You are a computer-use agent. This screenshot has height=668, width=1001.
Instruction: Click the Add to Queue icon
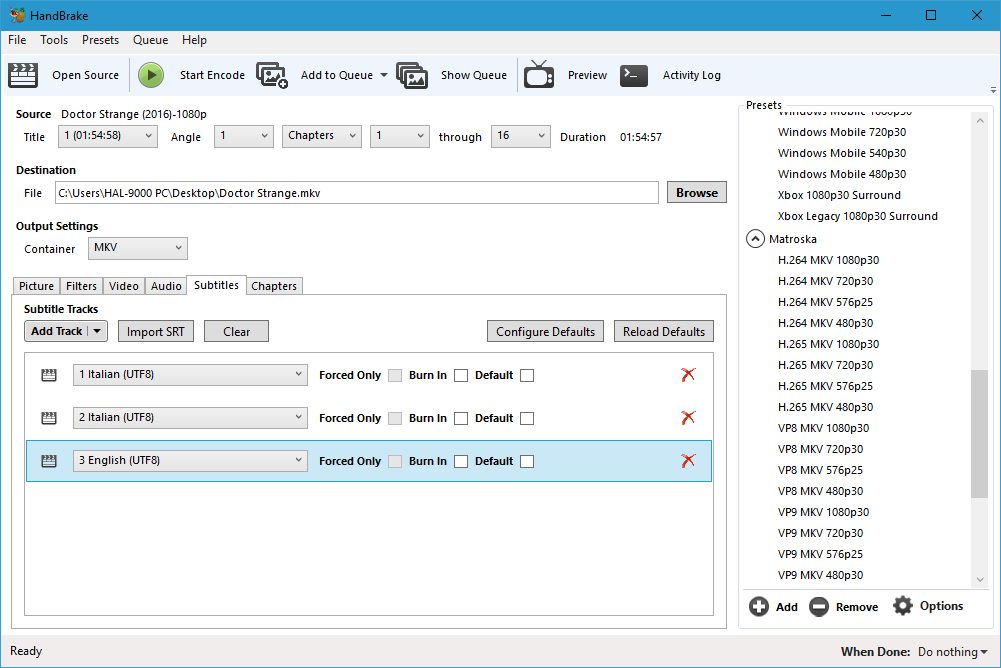tap(272, 75)
